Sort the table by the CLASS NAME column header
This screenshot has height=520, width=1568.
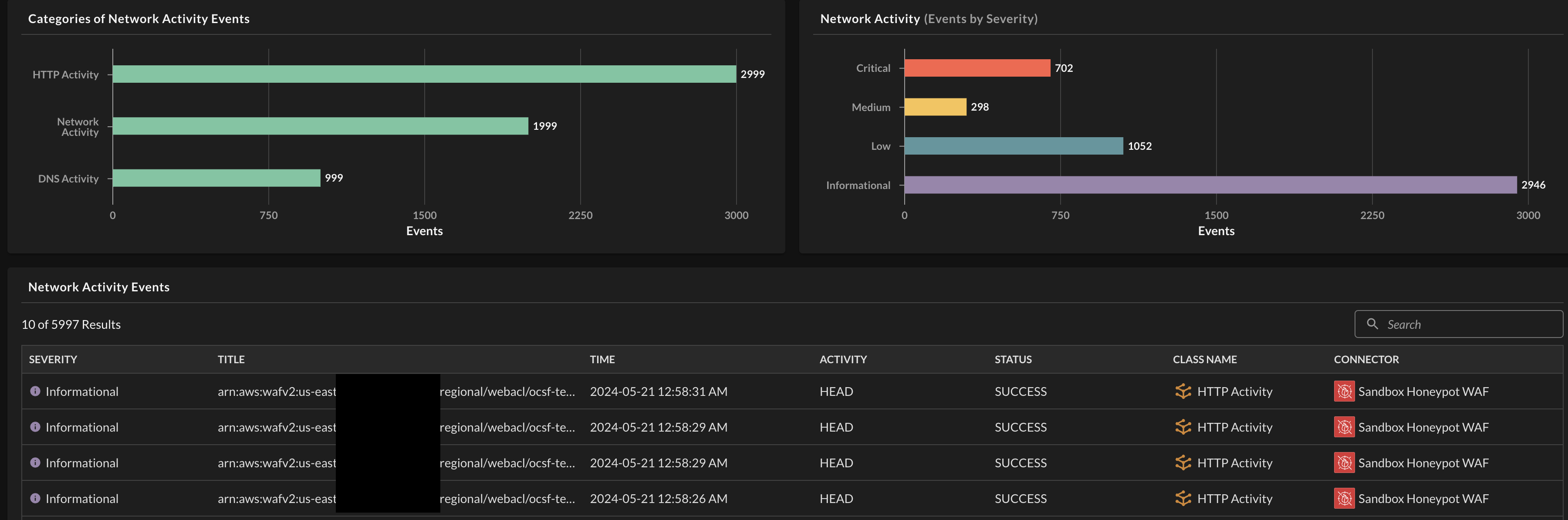click(x=1205, y=359)
